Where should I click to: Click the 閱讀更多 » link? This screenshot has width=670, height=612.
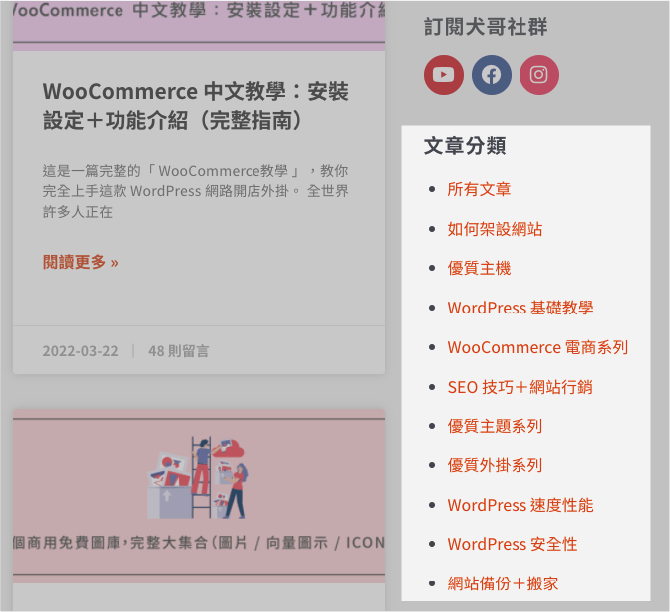pyautogui.click(x=81, y=262)
